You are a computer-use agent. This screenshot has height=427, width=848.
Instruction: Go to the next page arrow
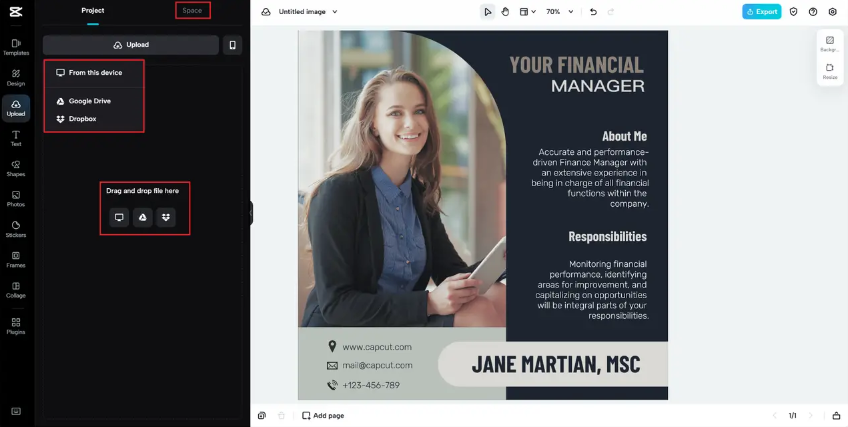click(810, 416)
